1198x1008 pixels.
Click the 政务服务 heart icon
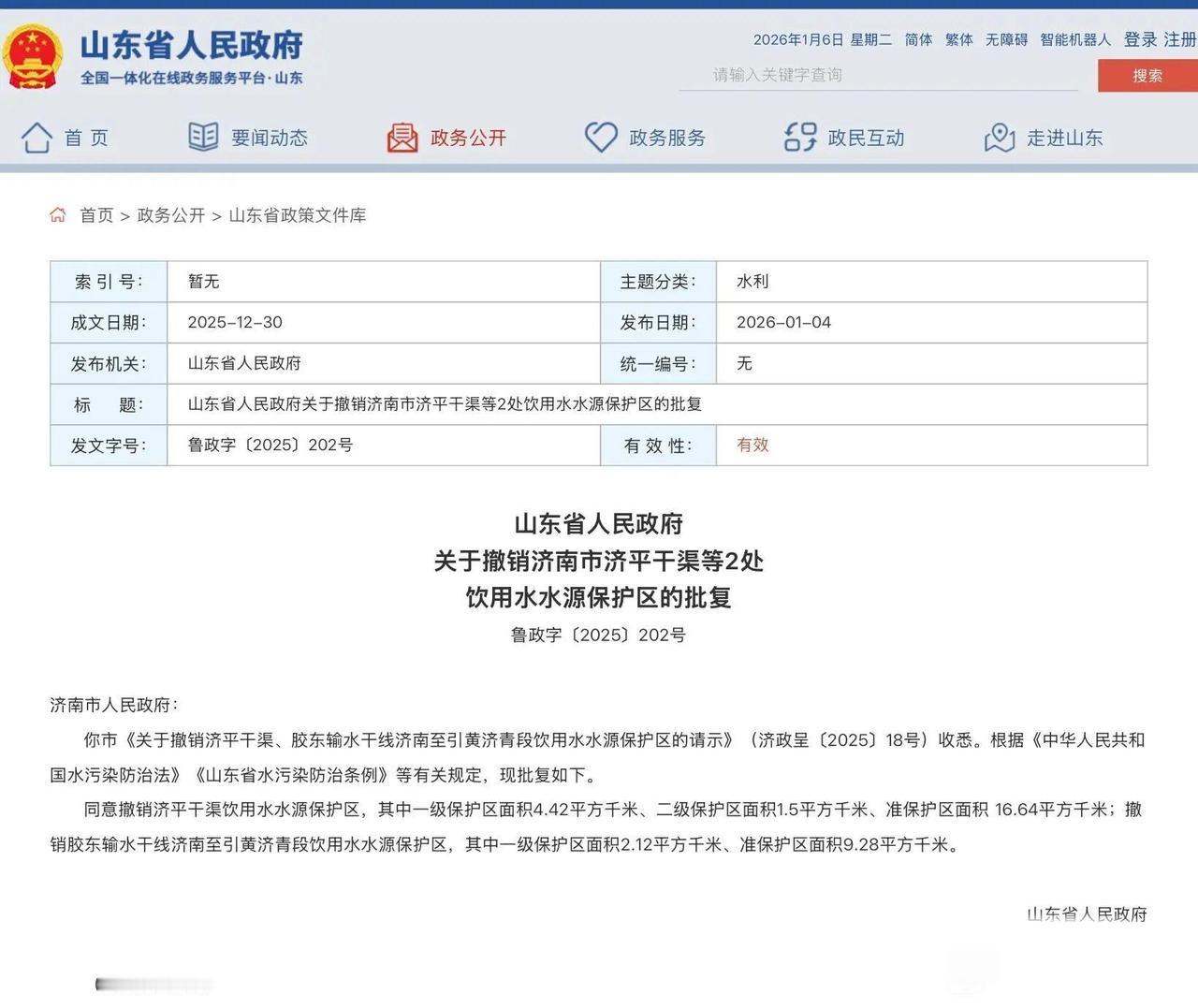click(601, 138)
